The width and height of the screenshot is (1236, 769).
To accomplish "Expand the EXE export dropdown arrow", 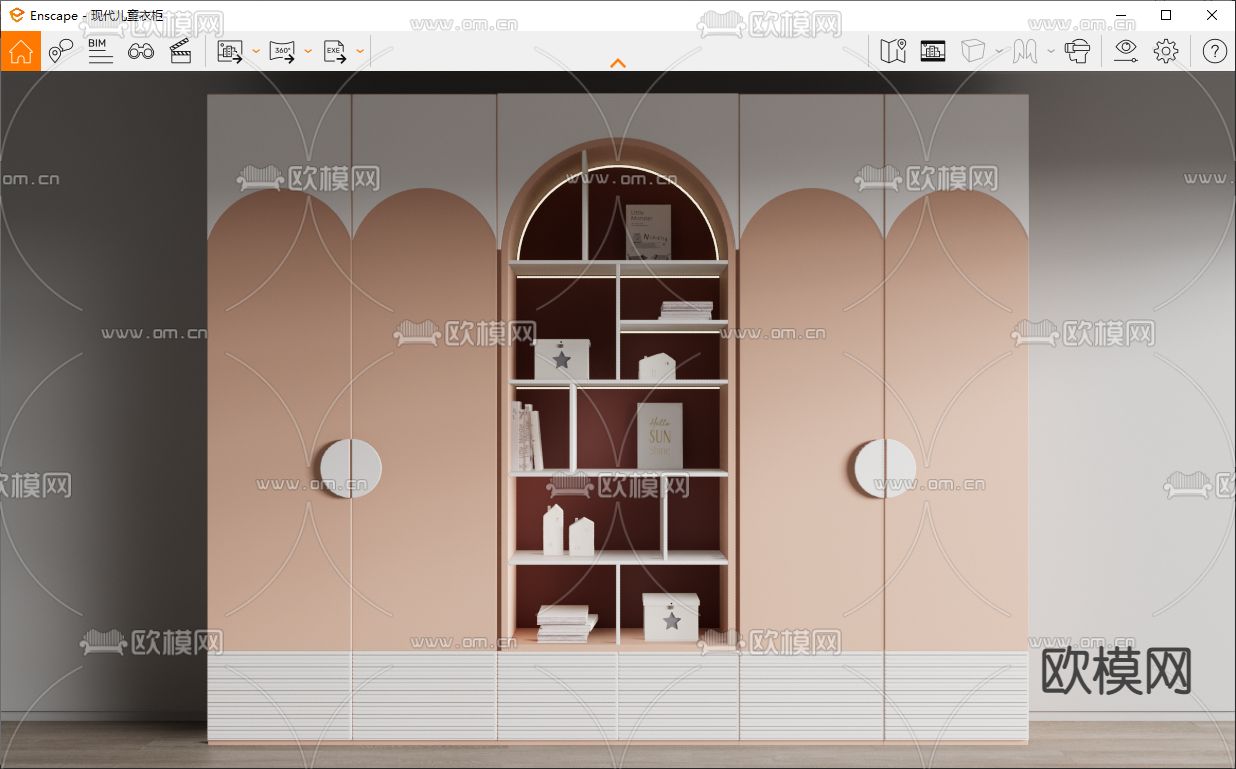I will click(x=360, y=51).
